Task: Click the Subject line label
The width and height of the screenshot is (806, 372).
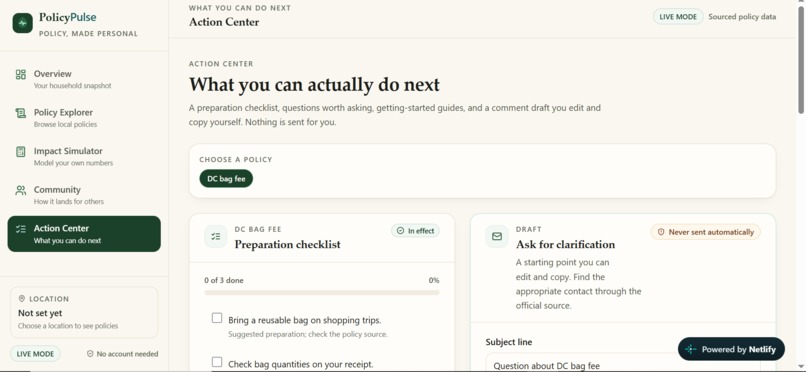Action: 509,342
